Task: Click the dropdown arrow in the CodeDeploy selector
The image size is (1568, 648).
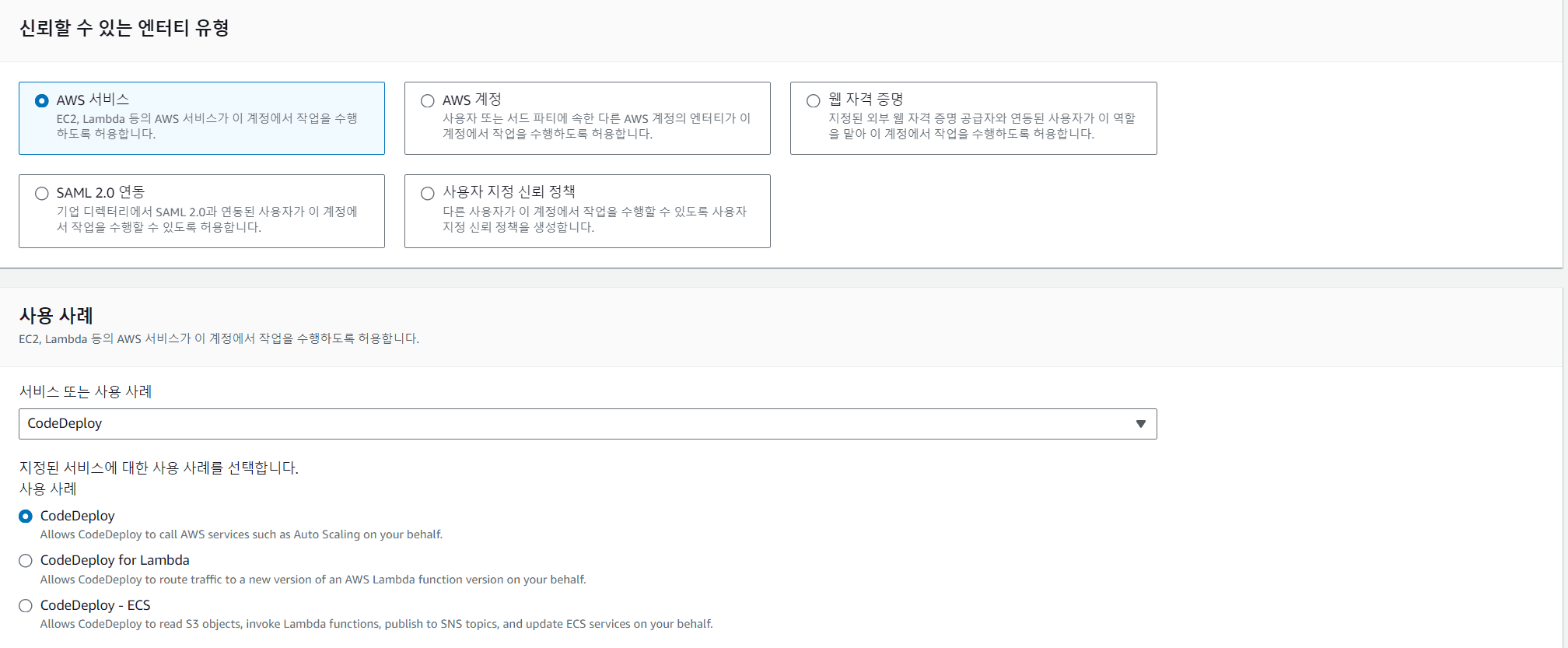Action: [x=1140, y=424]
